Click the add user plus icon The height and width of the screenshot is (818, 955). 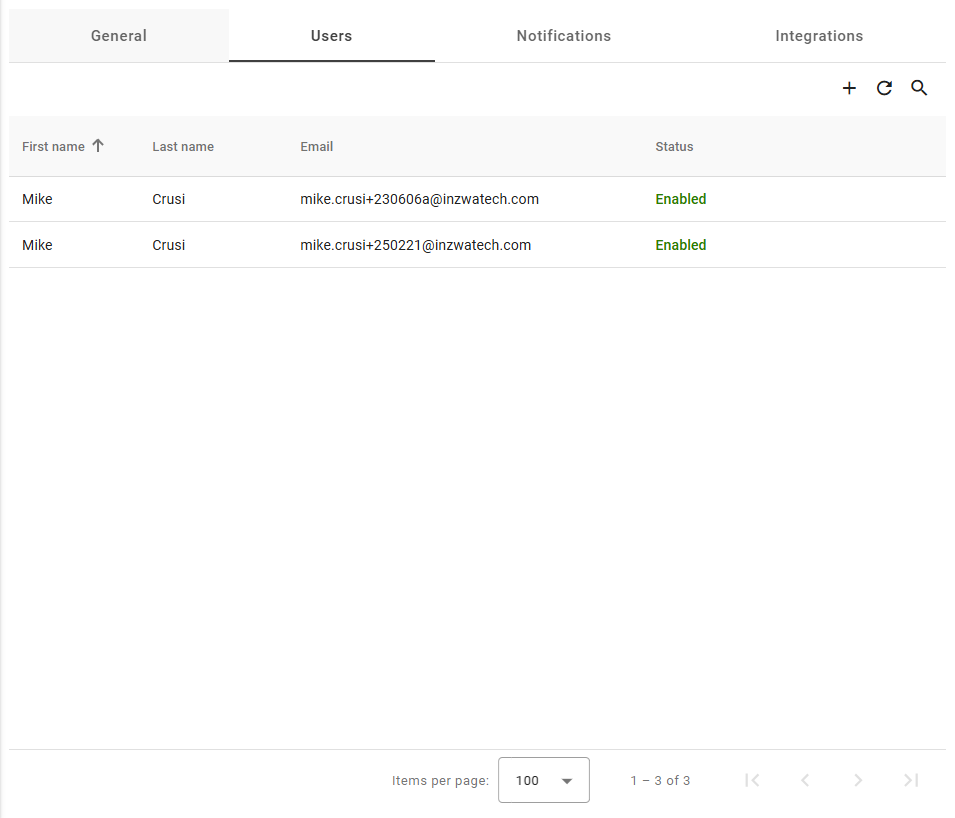click(849, 88)
